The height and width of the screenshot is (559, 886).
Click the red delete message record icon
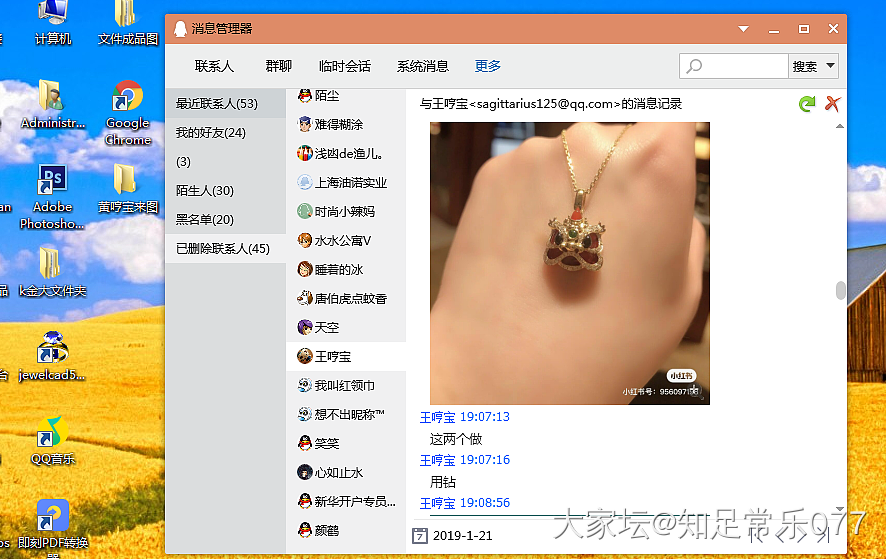coord(832,104)
